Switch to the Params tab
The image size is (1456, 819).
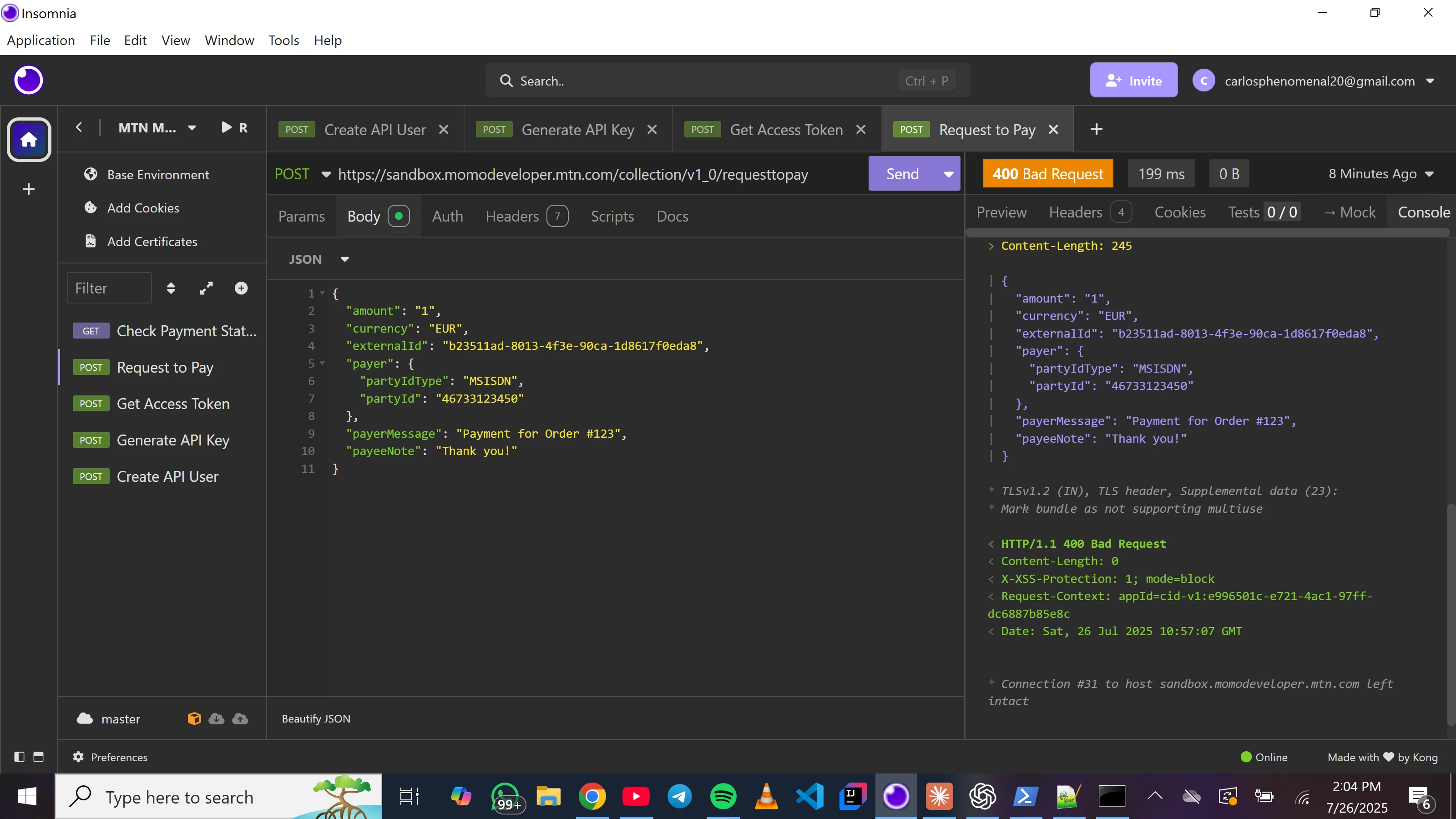coord(301,216)
